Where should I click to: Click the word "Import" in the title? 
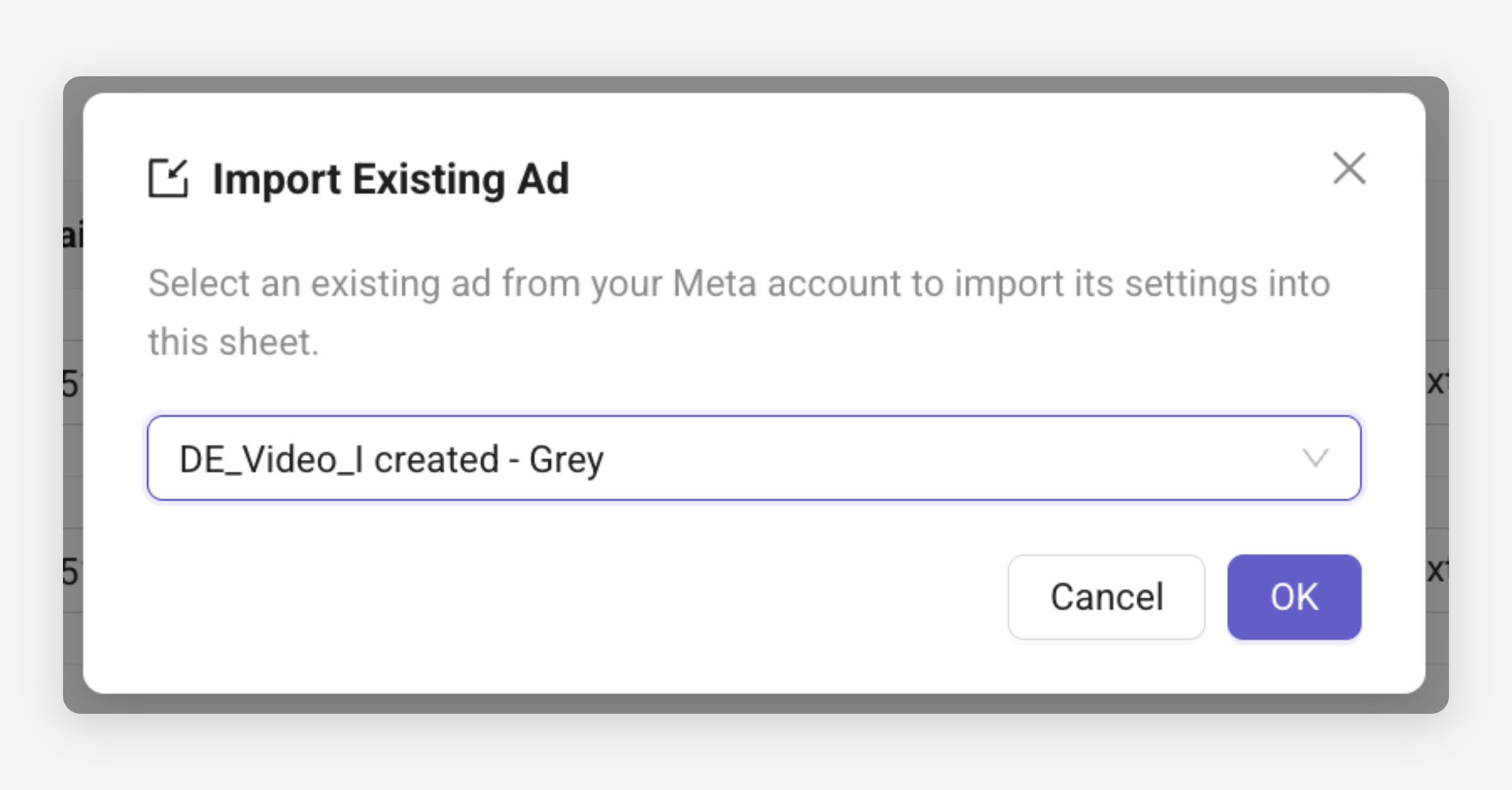pos(277,180)
